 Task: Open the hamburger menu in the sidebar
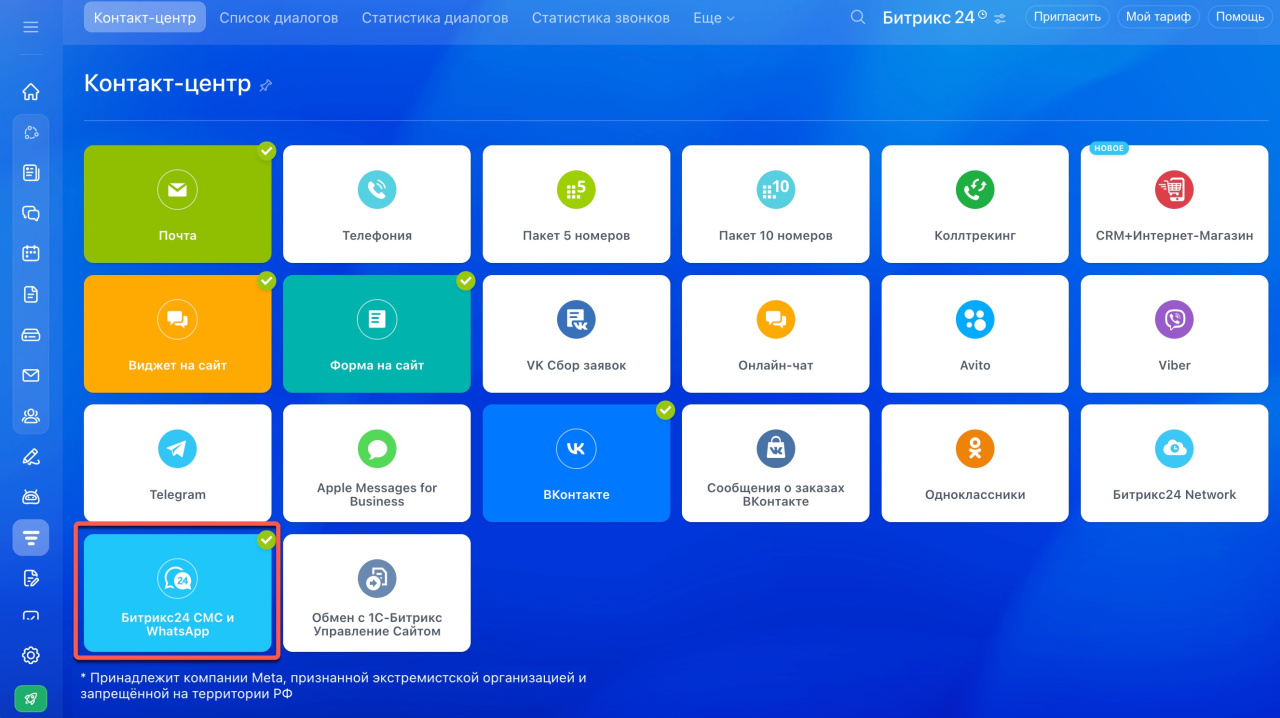tap(31, 27)
